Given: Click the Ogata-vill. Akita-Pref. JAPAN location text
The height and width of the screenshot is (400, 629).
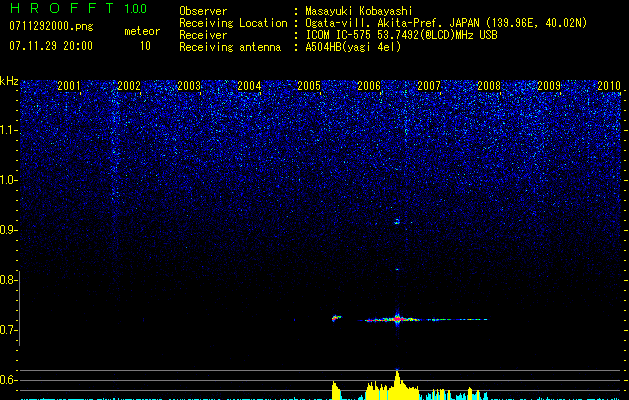Looking at the screenshot, I should click(446, 23).
